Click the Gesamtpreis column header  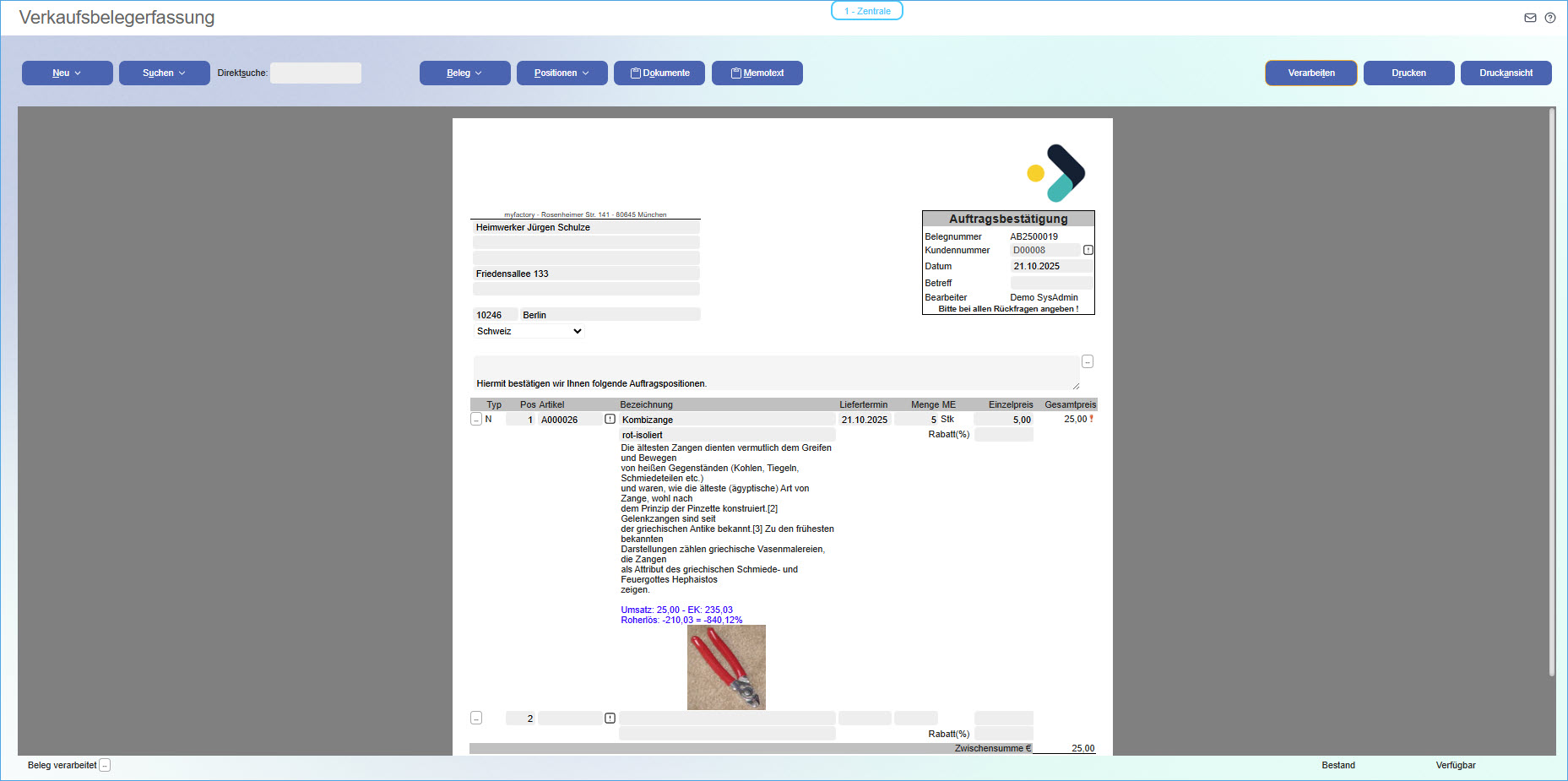[x=1070, y=404]
